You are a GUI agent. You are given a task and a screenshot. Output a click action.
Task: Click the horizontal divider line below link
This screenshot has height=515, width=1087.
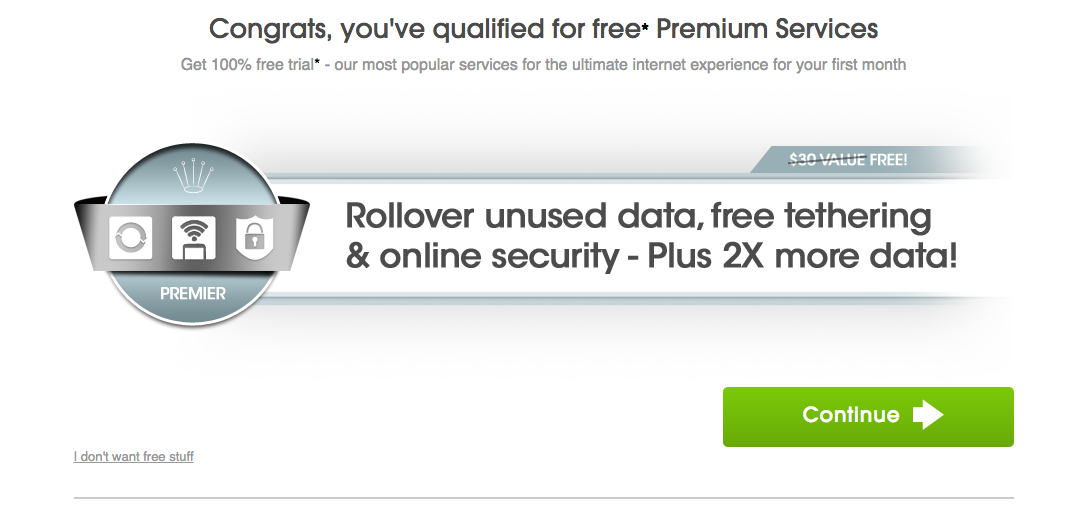tap(544, 497)
